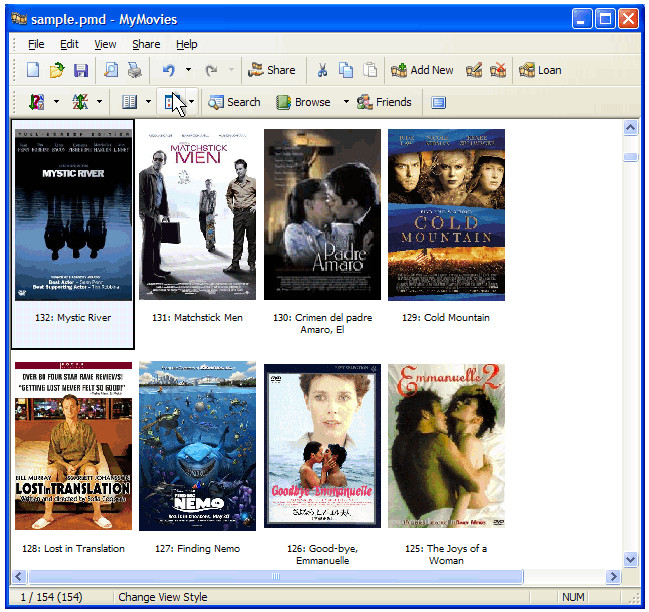Click the filter icon with question mark
This screenshot has height=612, width=649.
point(37,102)
